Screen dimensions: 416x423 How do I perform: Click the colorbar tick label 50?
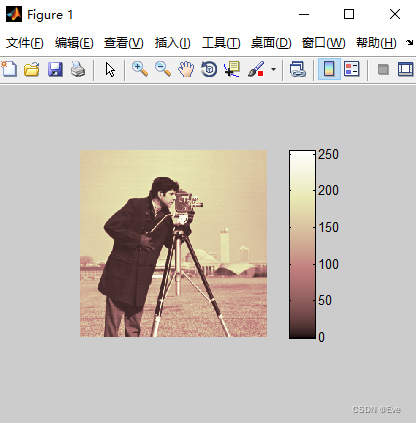(x=325, y=301)
